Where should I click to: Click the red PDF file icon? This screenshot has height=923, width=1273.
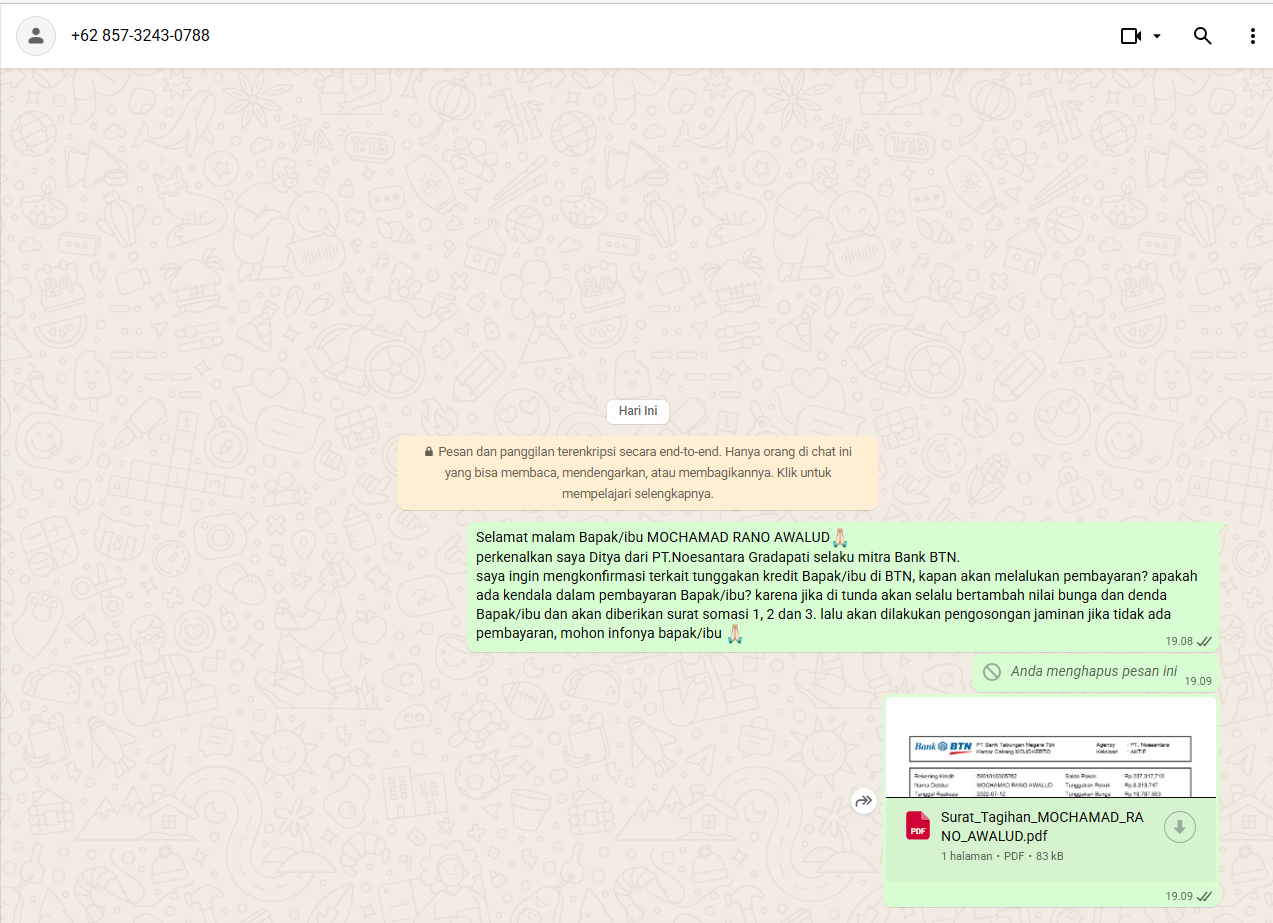pyautogui.click(x=917, y=826)
